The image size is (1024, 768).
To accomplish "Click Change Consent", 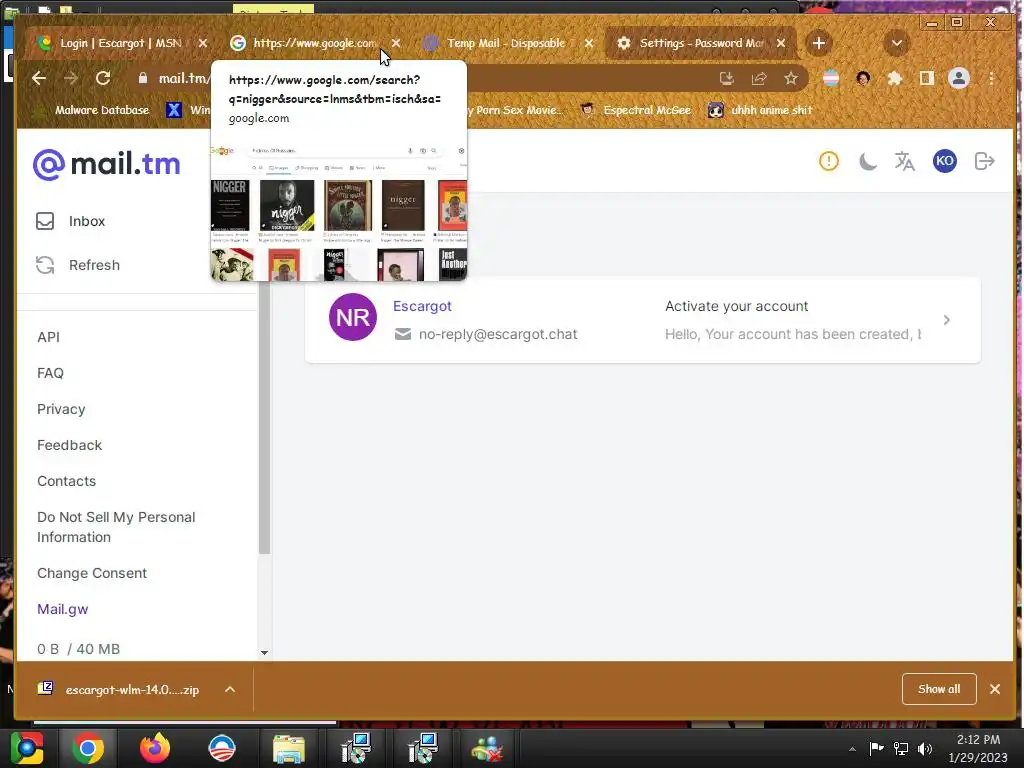I will pos(92,573).
